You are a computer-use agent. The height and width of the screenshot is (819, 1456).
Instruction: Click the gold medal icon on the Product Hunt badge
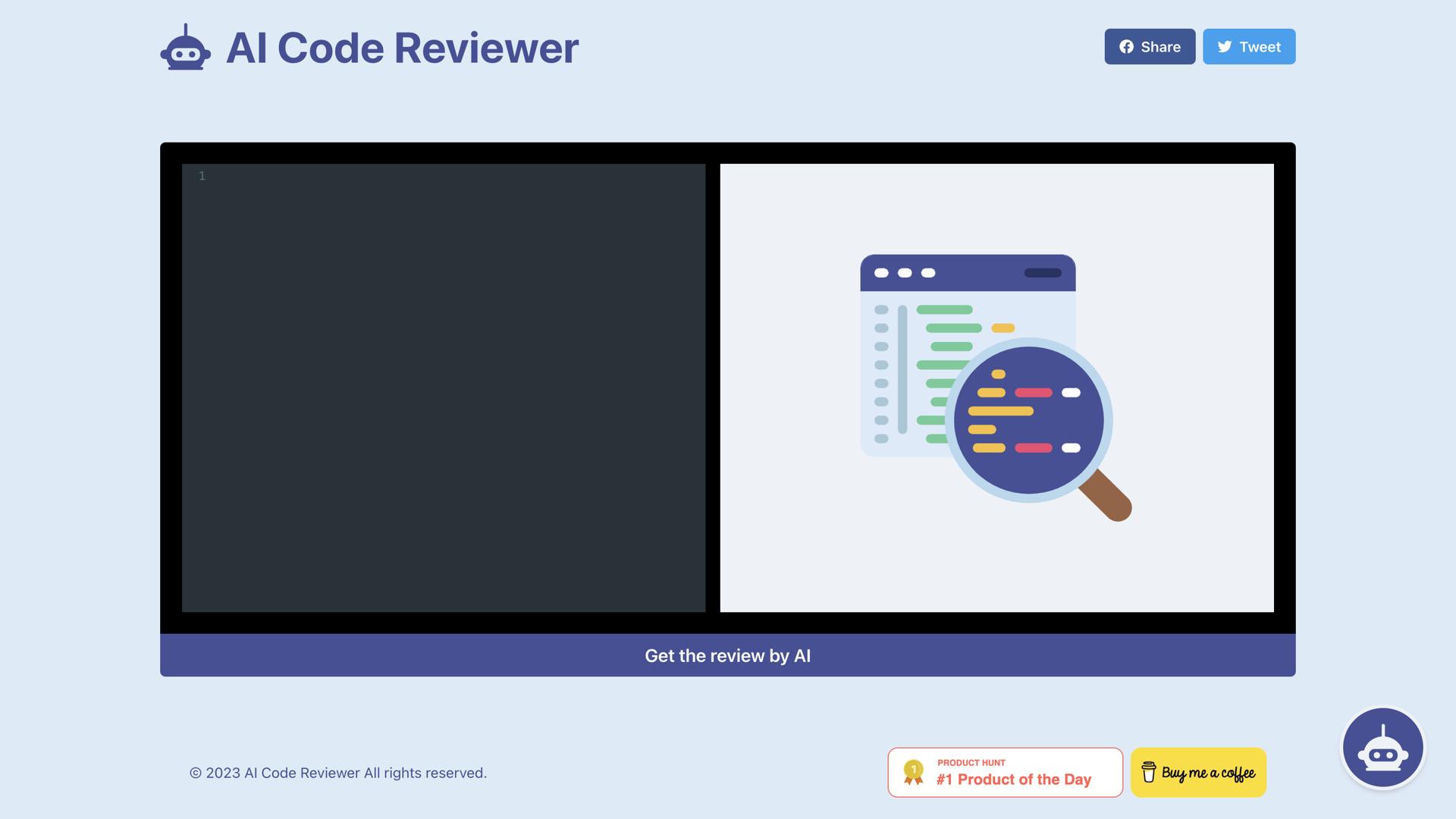pyautogui.click(x=913, y=773)
